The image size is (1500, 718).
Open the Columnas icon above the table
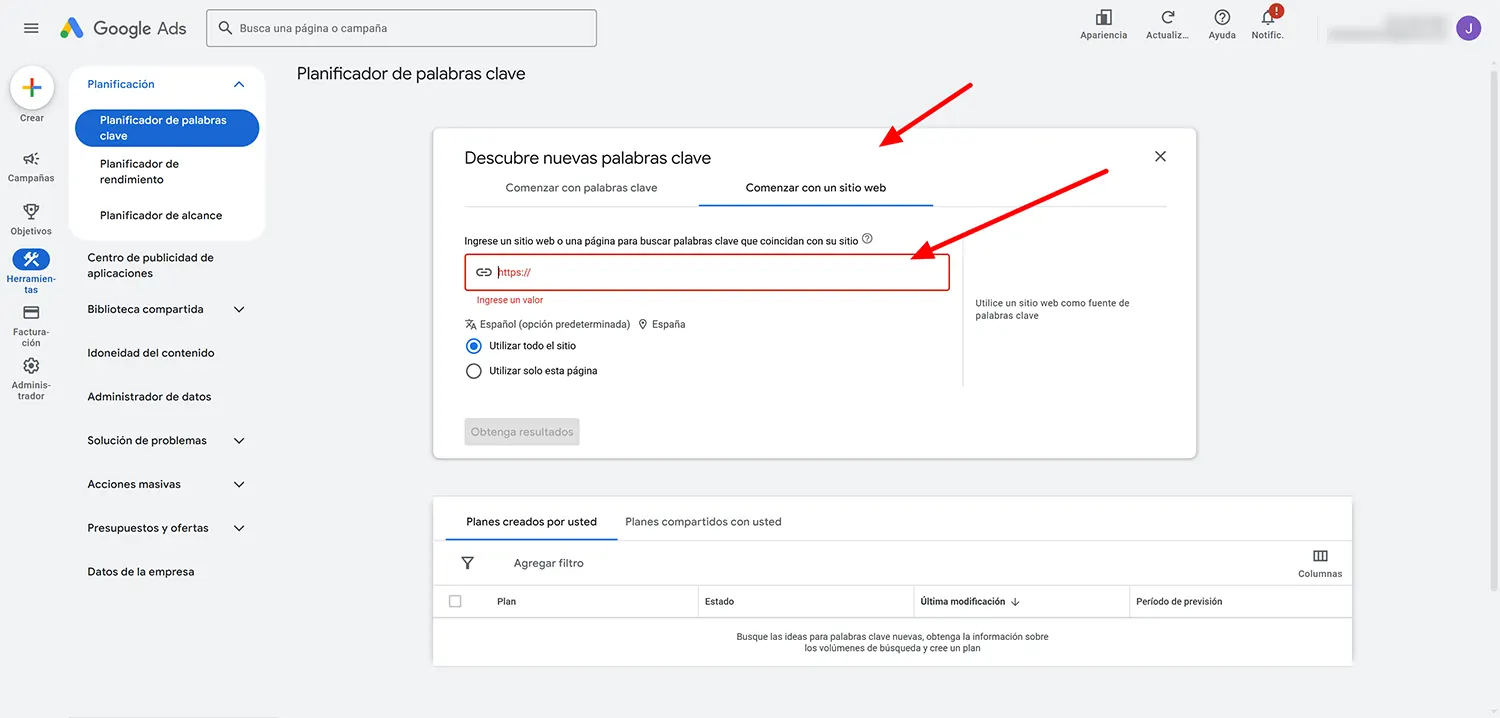coord(1320,557)
